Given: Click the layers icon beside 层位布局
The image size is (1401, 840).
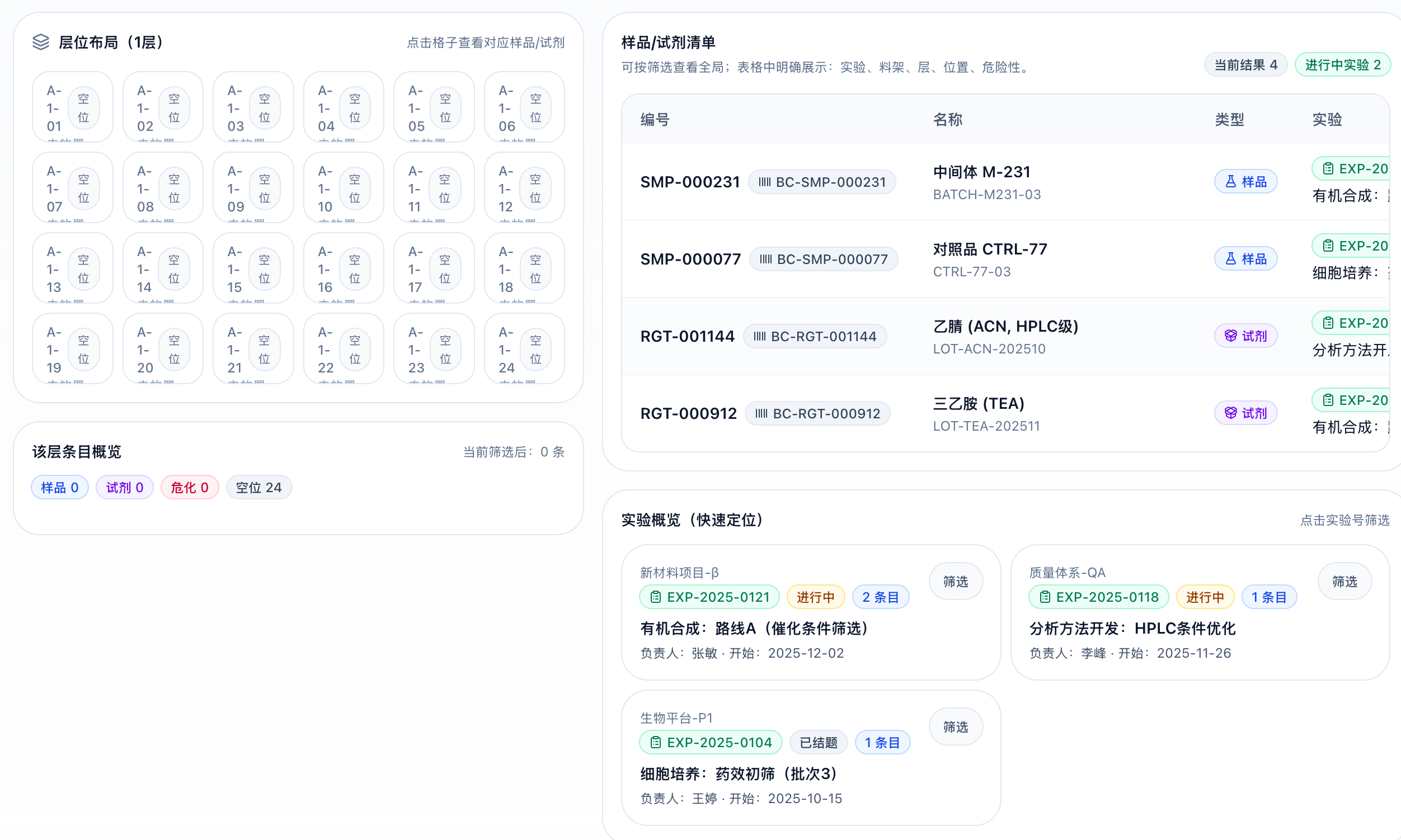Looking at the screenshot, I should pyautogui.click(x=41, y=42).
